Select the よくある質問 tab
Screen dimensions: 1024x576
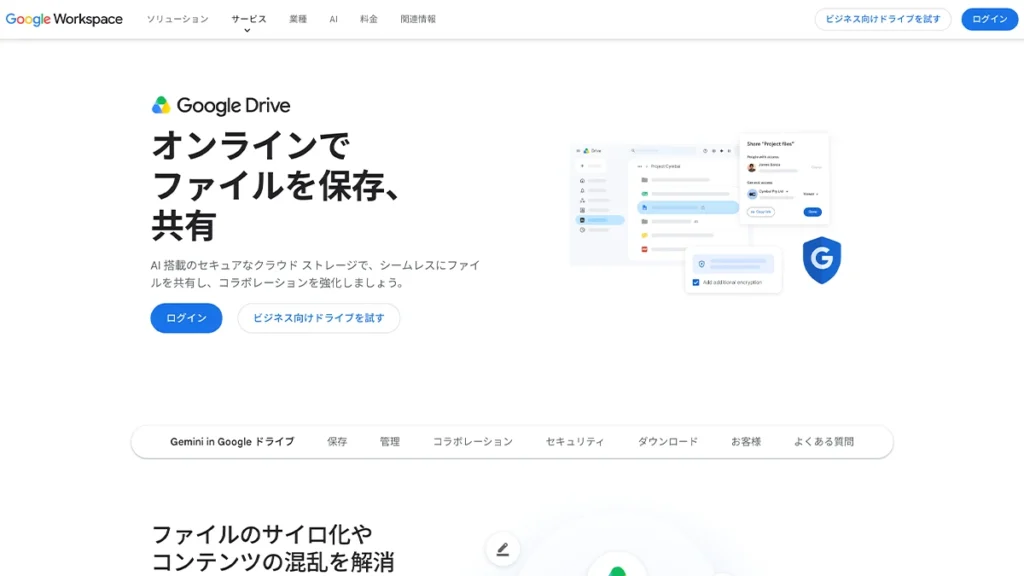click(x=824, y=441)
